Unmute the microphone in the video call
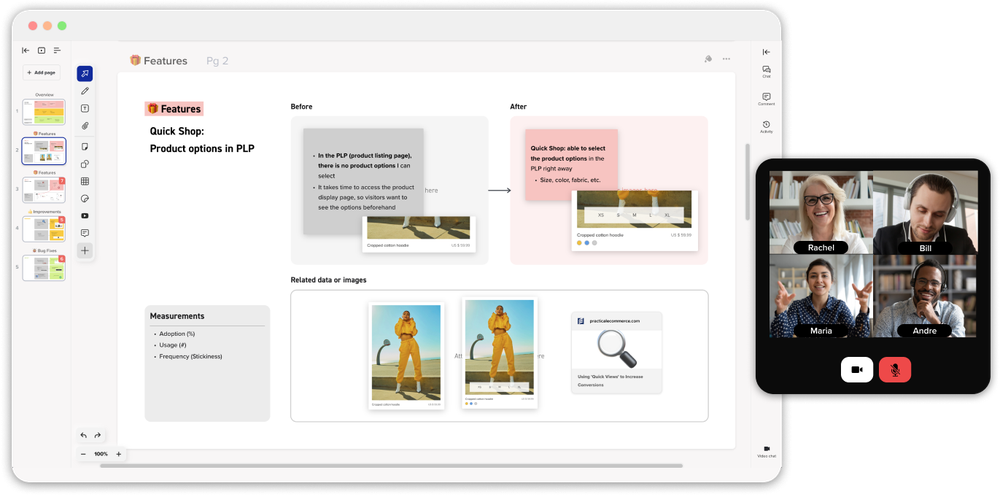Screen dimensions: 1000x495 click(895, 370)
